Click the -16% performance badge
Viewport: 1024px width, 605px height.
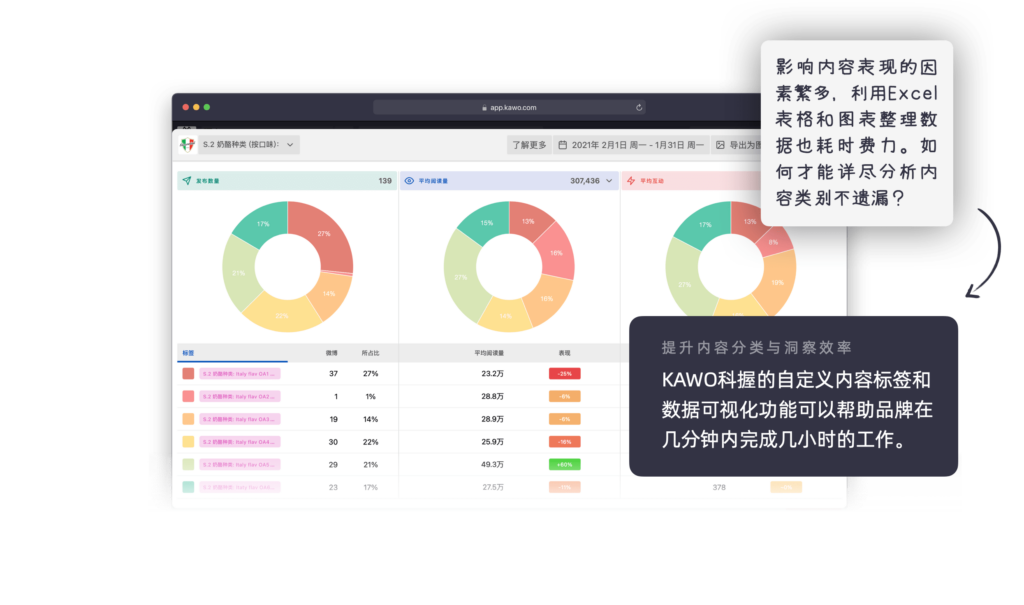564,442
